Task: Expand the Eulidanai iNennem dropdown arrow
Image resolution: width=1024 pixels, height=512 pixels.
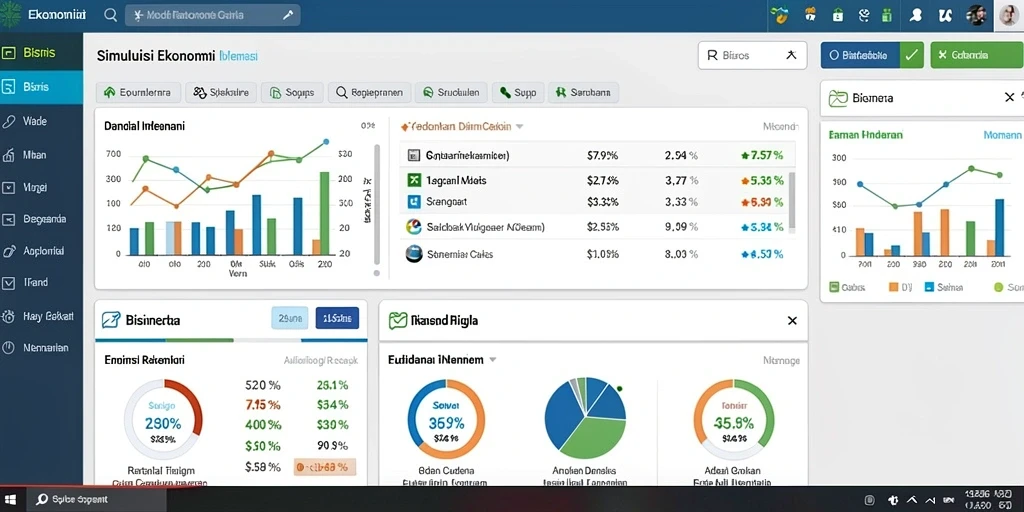Action: point(493,359)
